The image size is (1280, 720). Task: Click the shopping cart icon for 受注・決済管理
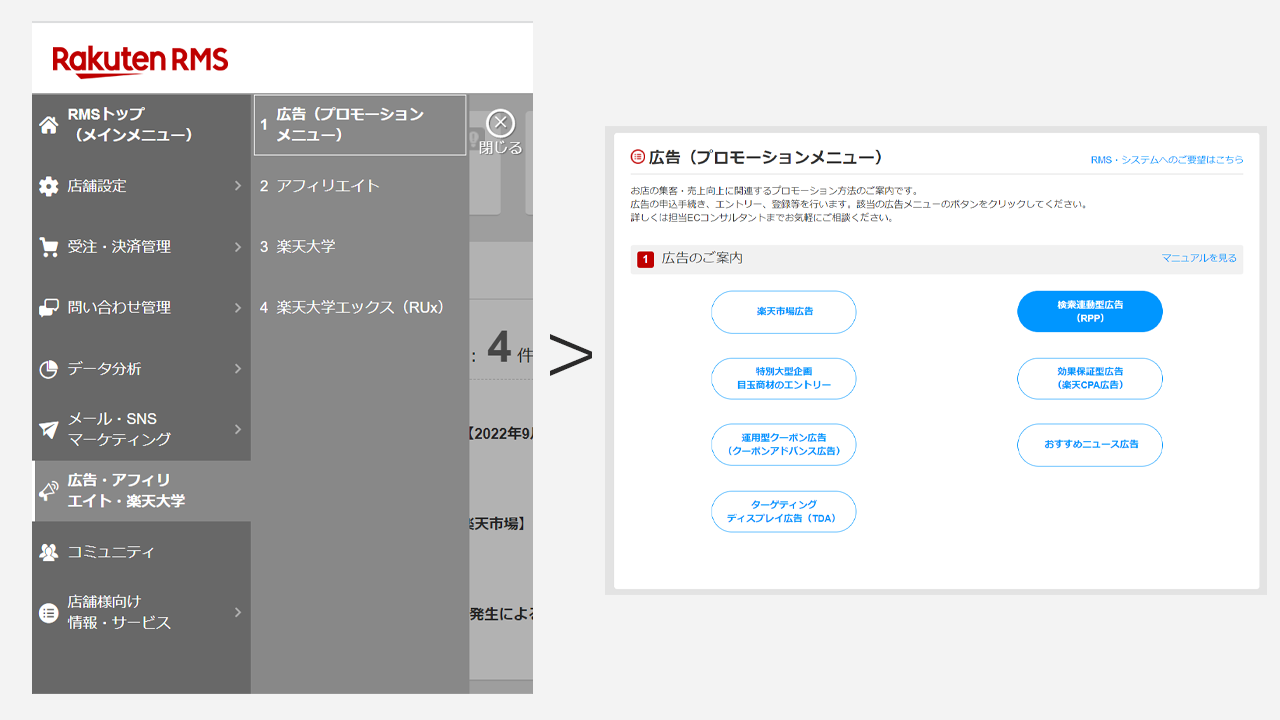(x=48, y=247)
